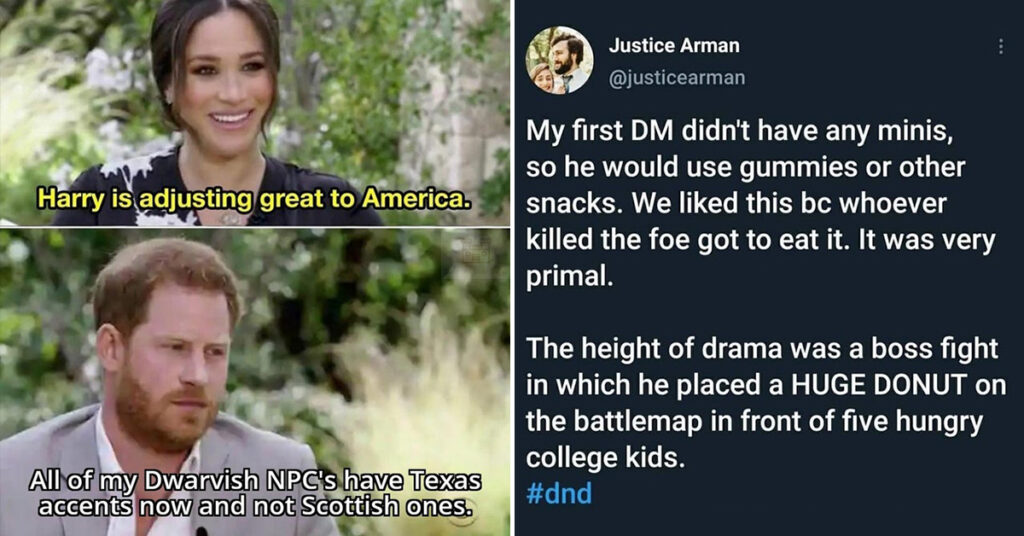Viewport: 1024px width, 536px height.
Task: Open the top meme panel of the smiling woman
Action: (x=255, y=112)
